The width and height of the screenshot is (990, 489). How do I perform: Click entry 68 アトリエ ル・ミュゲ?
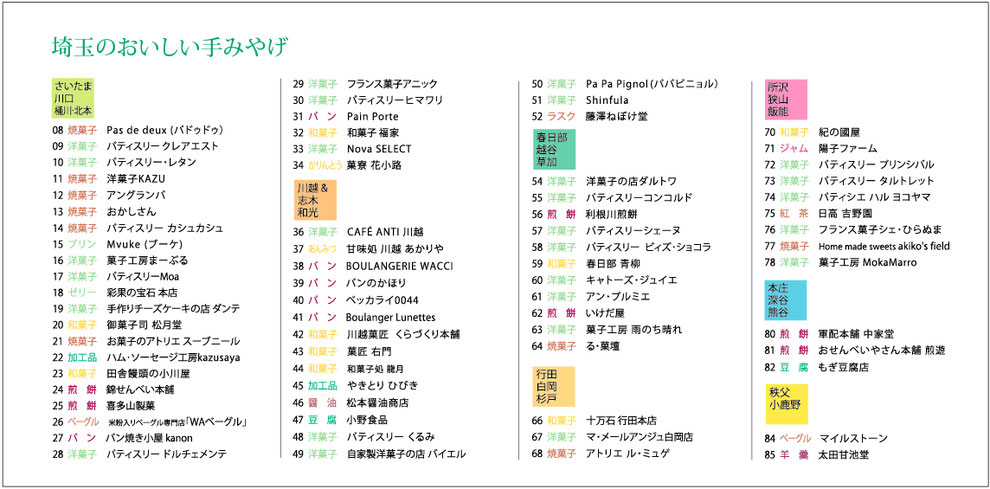coord(601,453)
